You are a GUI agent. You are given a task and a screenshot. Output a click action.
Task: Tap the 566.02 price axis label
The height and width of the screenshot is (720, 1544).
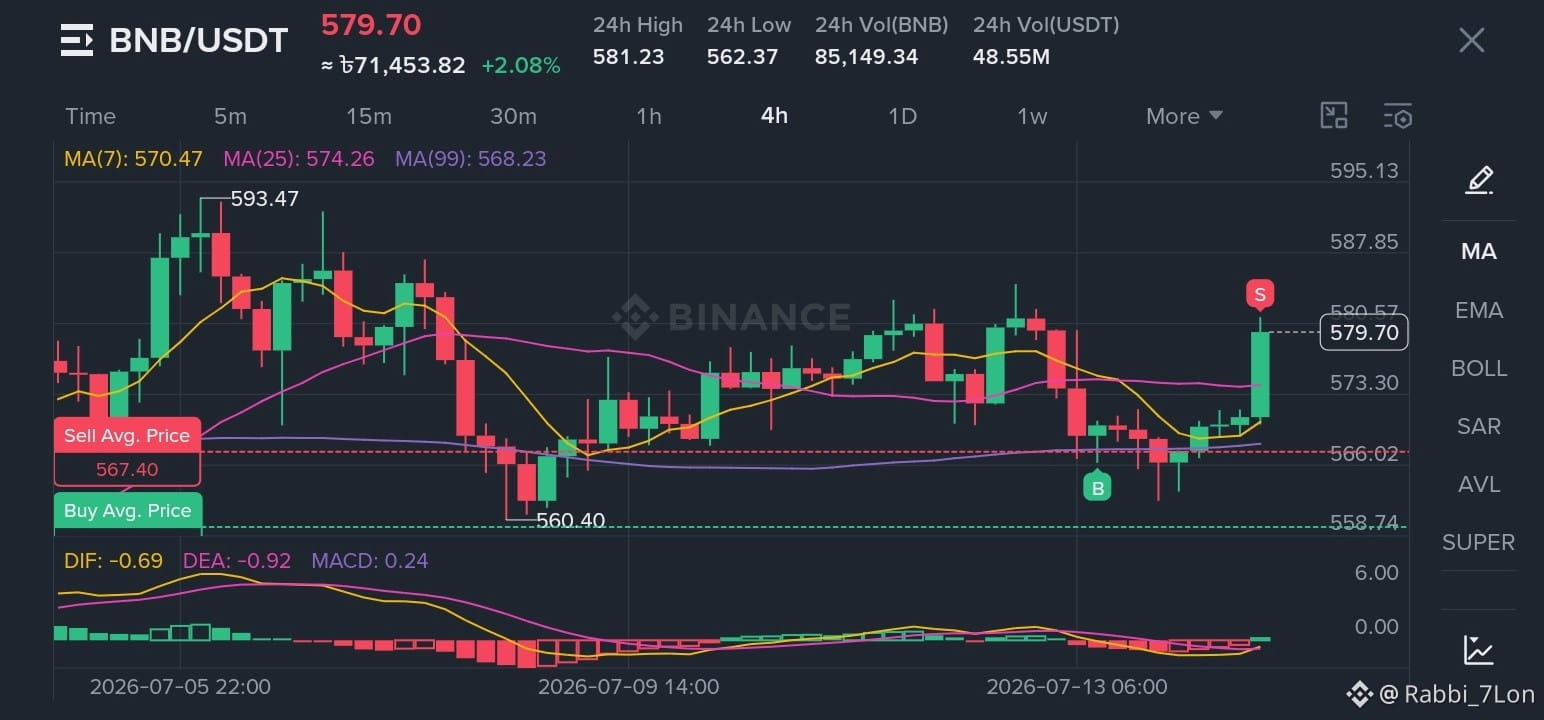click(x=1364, y=453)
